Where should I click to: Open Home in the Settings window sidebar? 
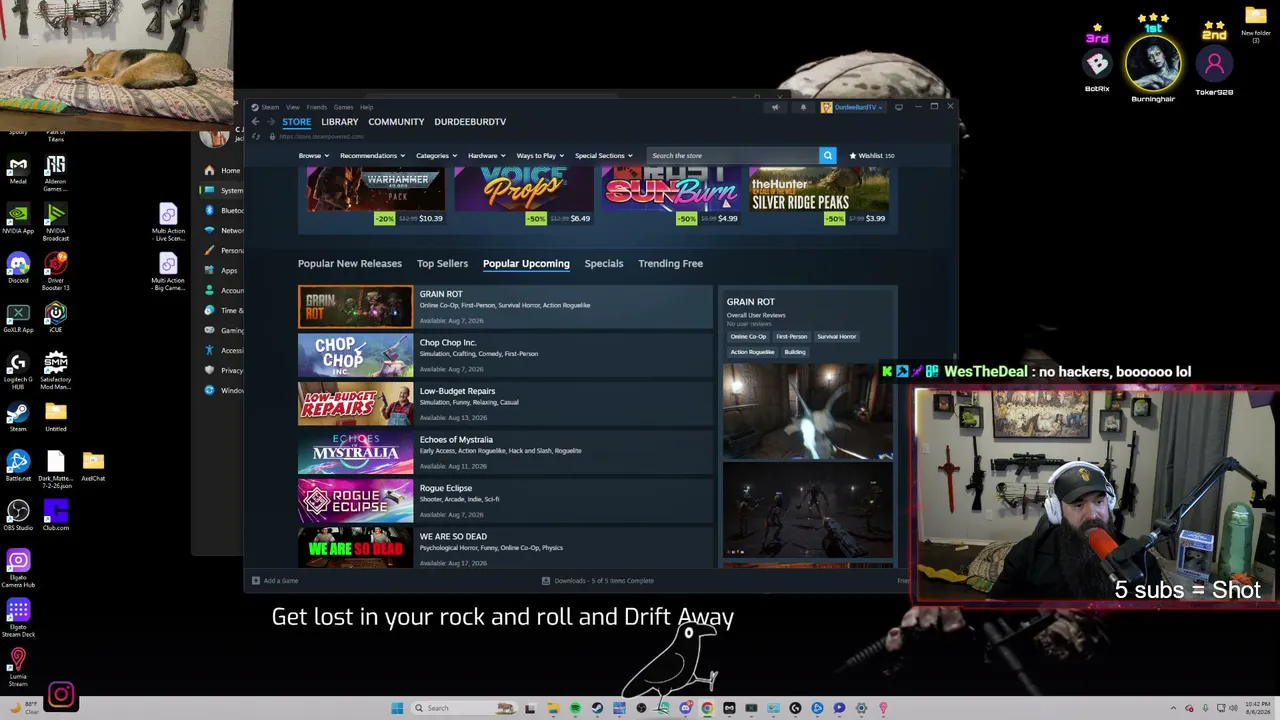222,170
